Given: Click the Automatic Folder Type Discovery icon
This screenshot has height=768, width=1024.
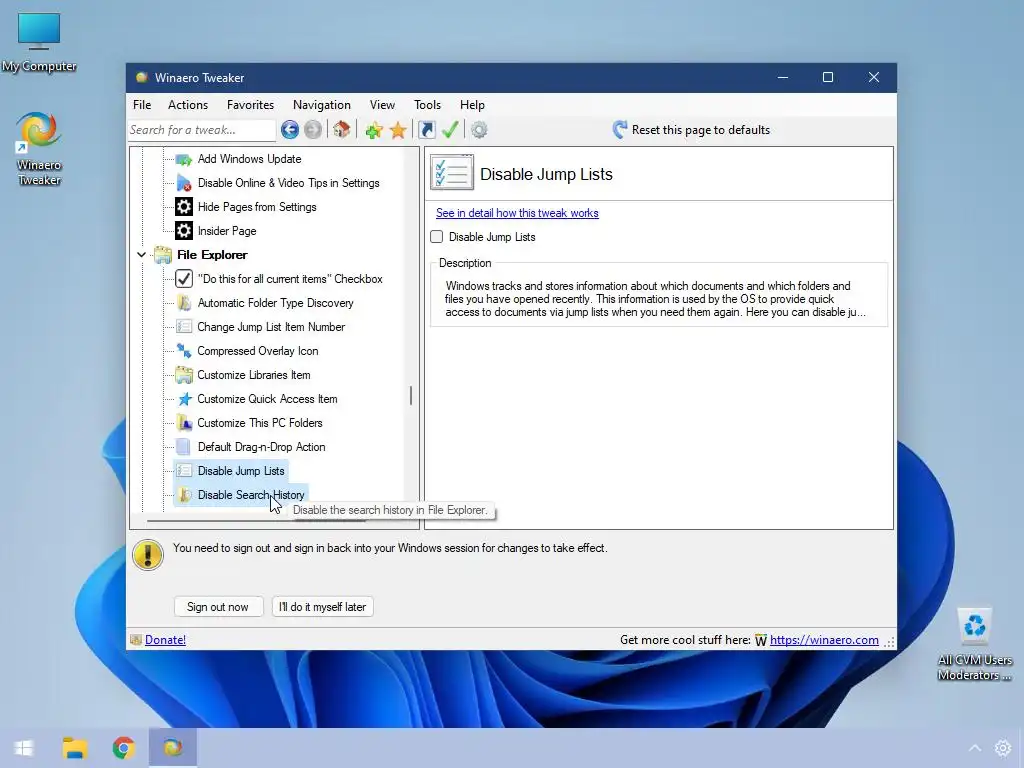Looking at the screenshot, I should tap(184, 303).
